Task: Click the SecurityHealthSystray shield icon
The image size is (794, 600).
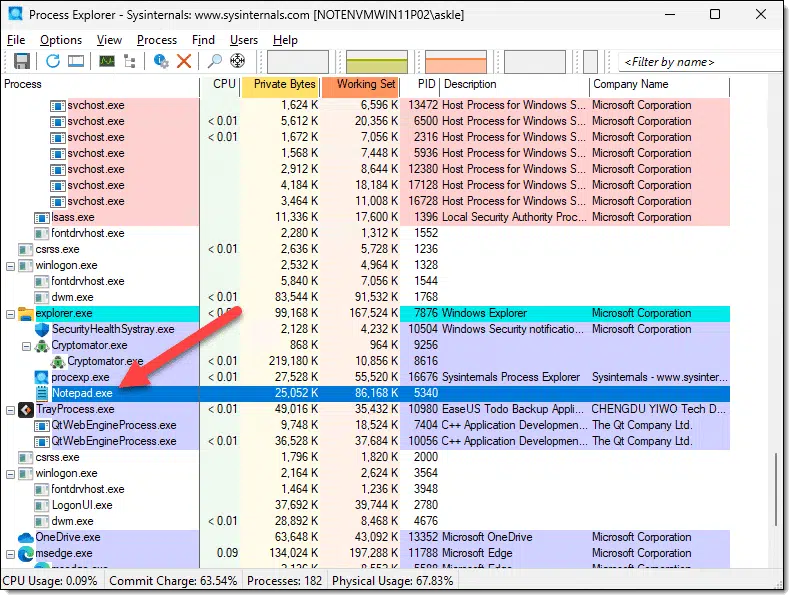Action: click(x=42, y=330)
